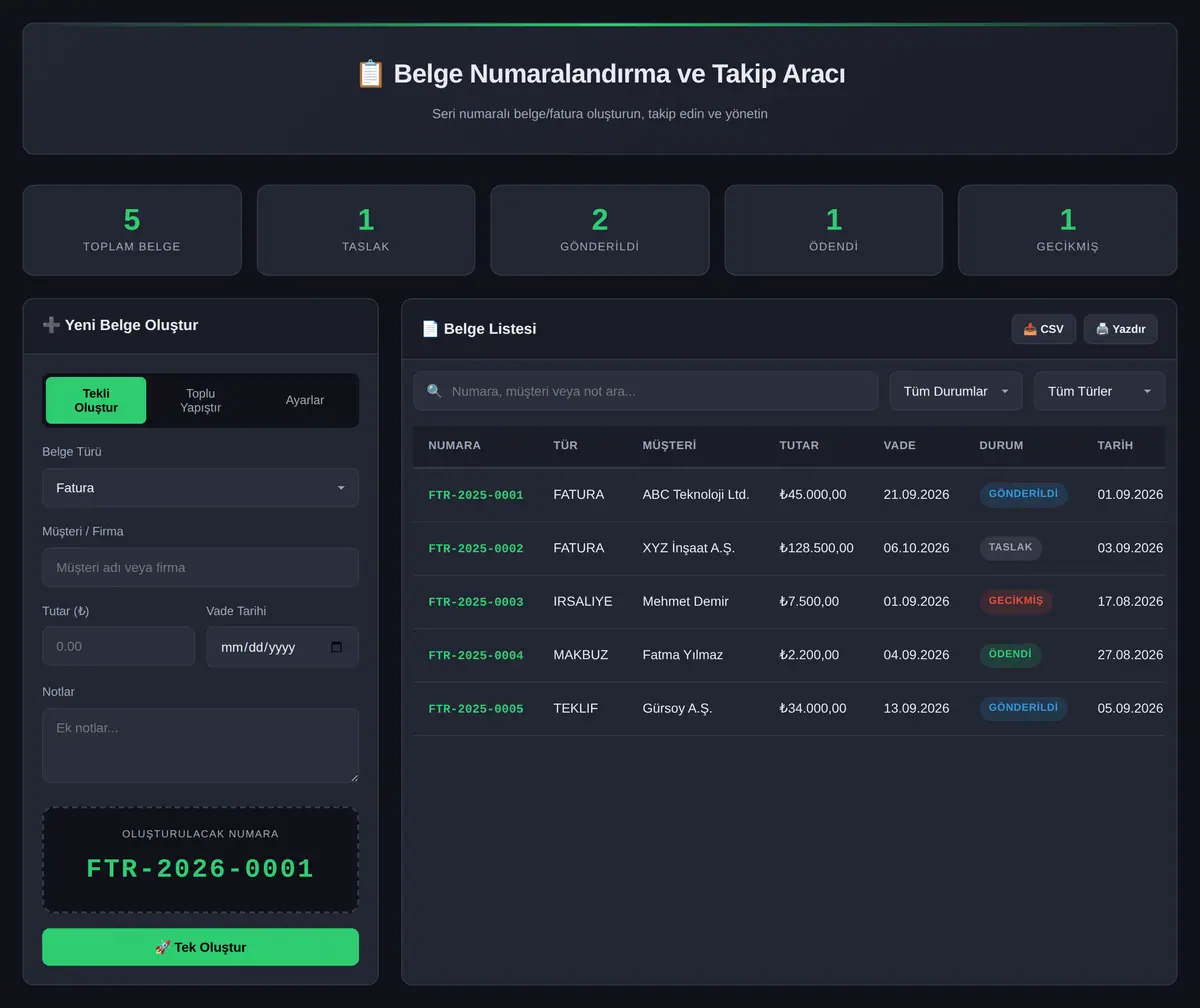Click the GÖNDERİLDİ badge for ABC Teknoloji Ltd.
The width and height of the screenshot is (1200, 1008).
click(1023, 495)
